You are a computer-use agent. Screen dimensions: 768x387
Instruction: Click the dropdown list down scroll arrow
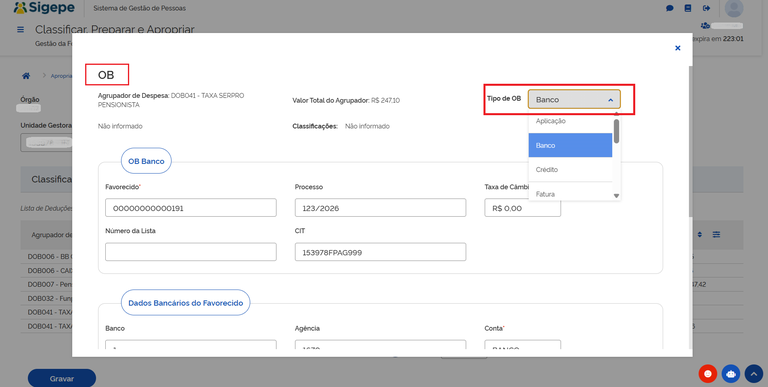[617, 196]
